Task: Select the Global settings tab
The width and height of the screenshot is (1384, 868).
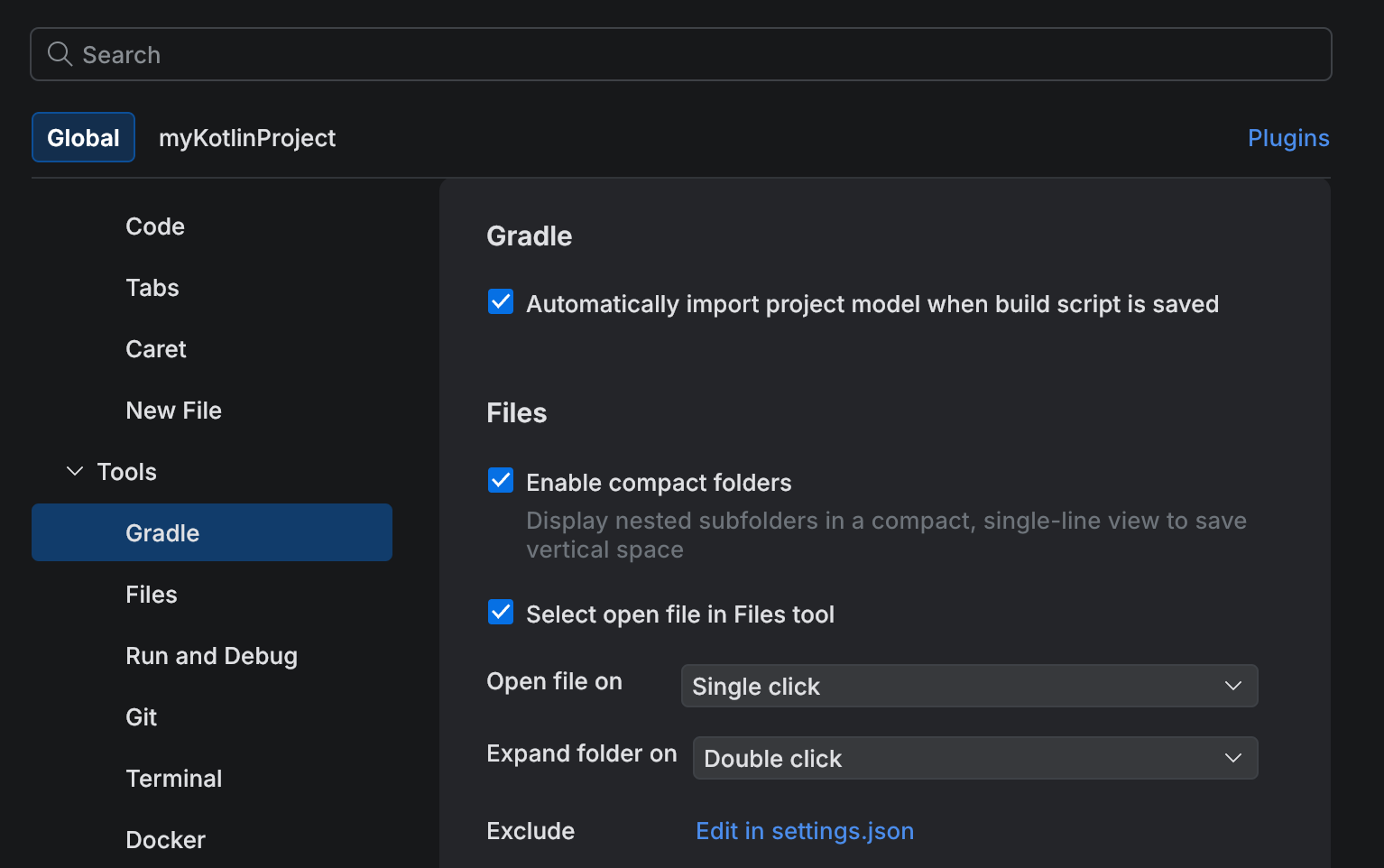Action: tap(83, 137)
